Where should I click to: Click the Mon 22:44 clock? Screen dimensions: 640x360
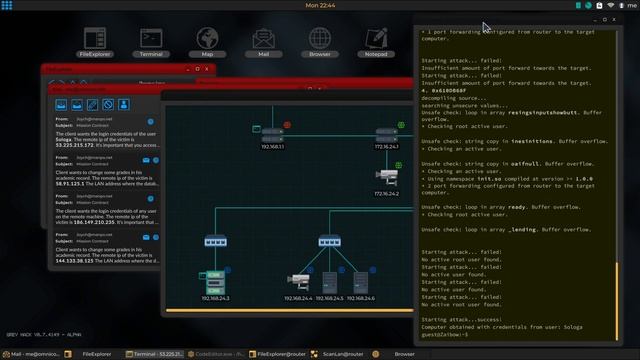coord(320,5)
